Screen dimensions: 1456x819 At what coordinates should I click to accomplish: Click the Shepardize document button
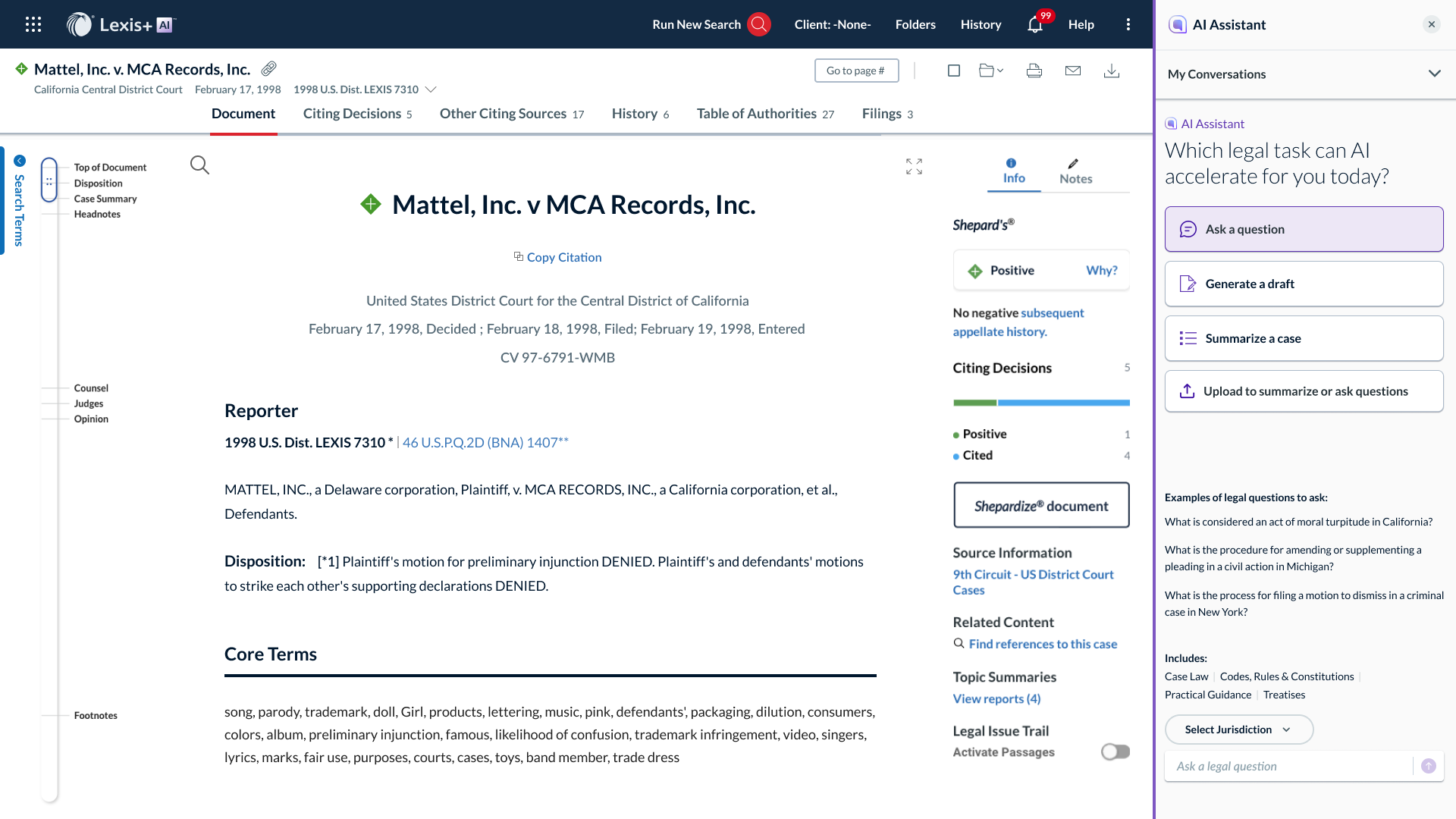tap(1040, 506)
